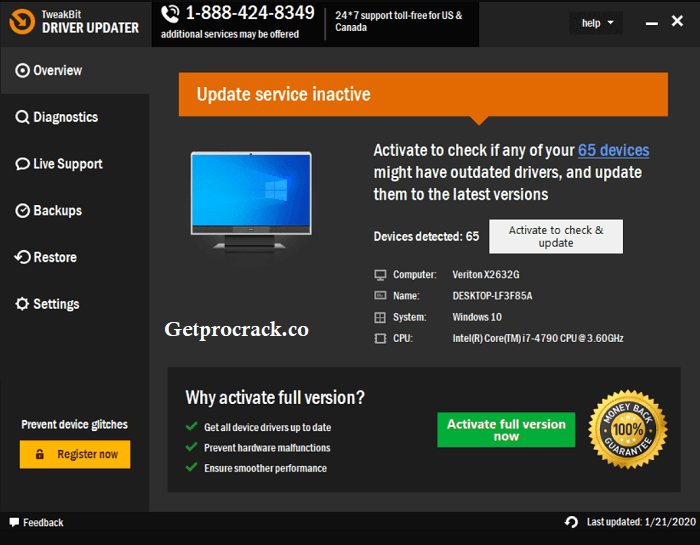700x545 pixels.
Task: Click the Prevent device glitches text
Action: (x=75, y=424)
